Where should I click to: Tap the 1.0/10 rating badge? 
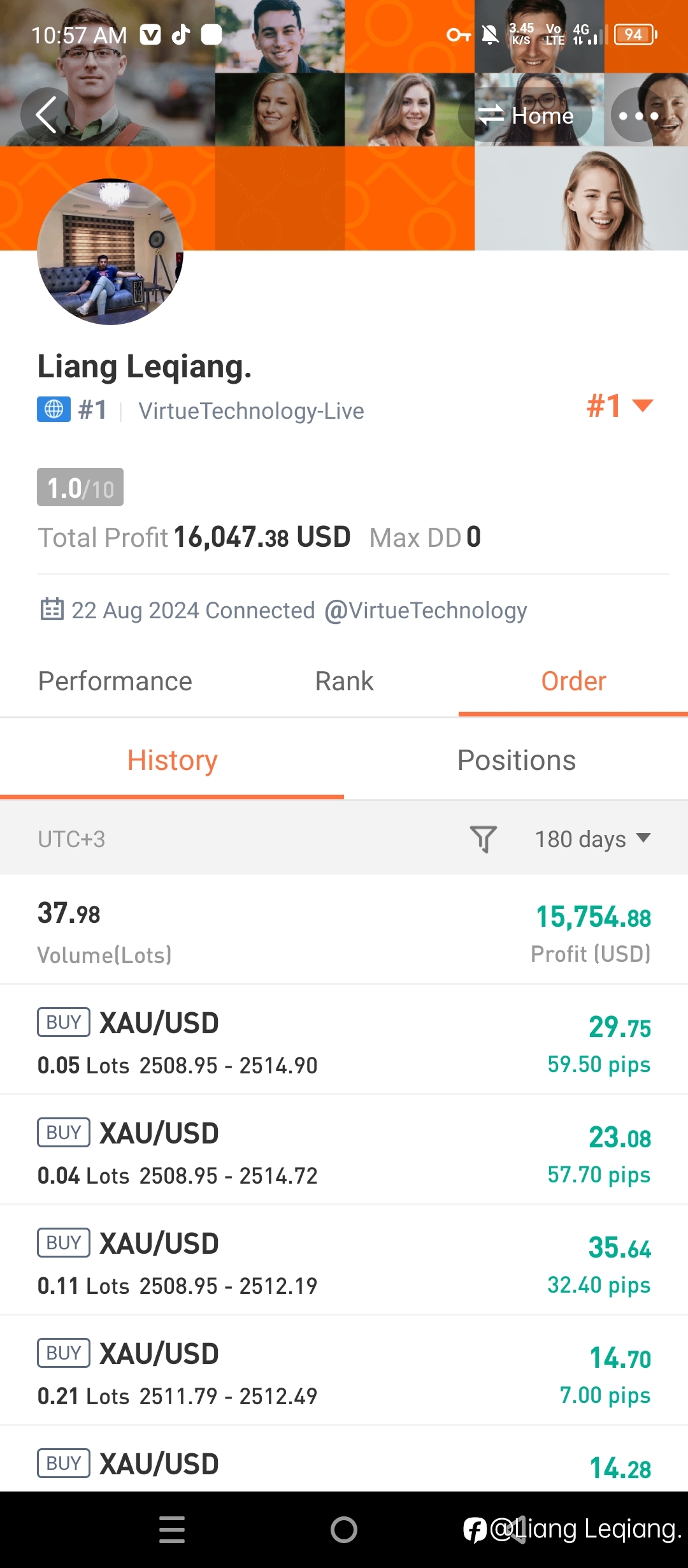[x=80, y=488]
